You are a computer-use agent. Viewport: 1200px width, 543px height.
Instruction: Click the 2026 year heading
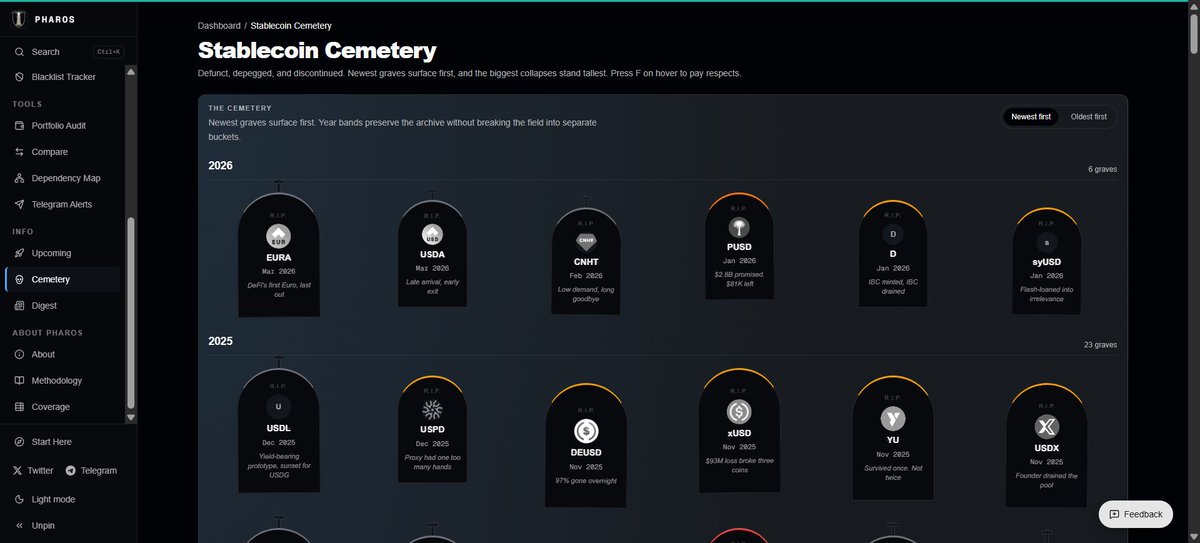point(220,165)
